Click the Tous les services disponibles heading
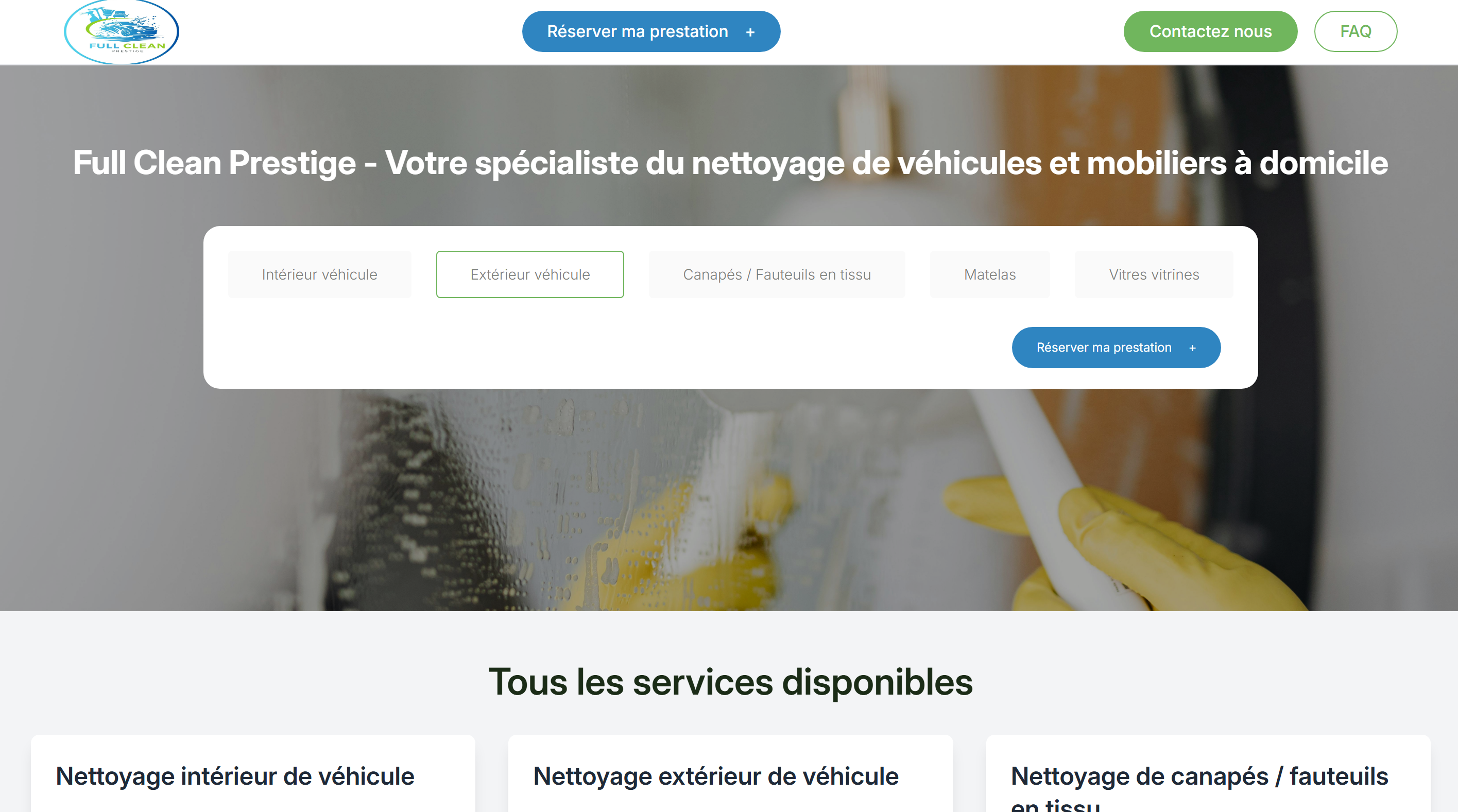This screenshot has height=812, width=1458. [x=730, y=682]
